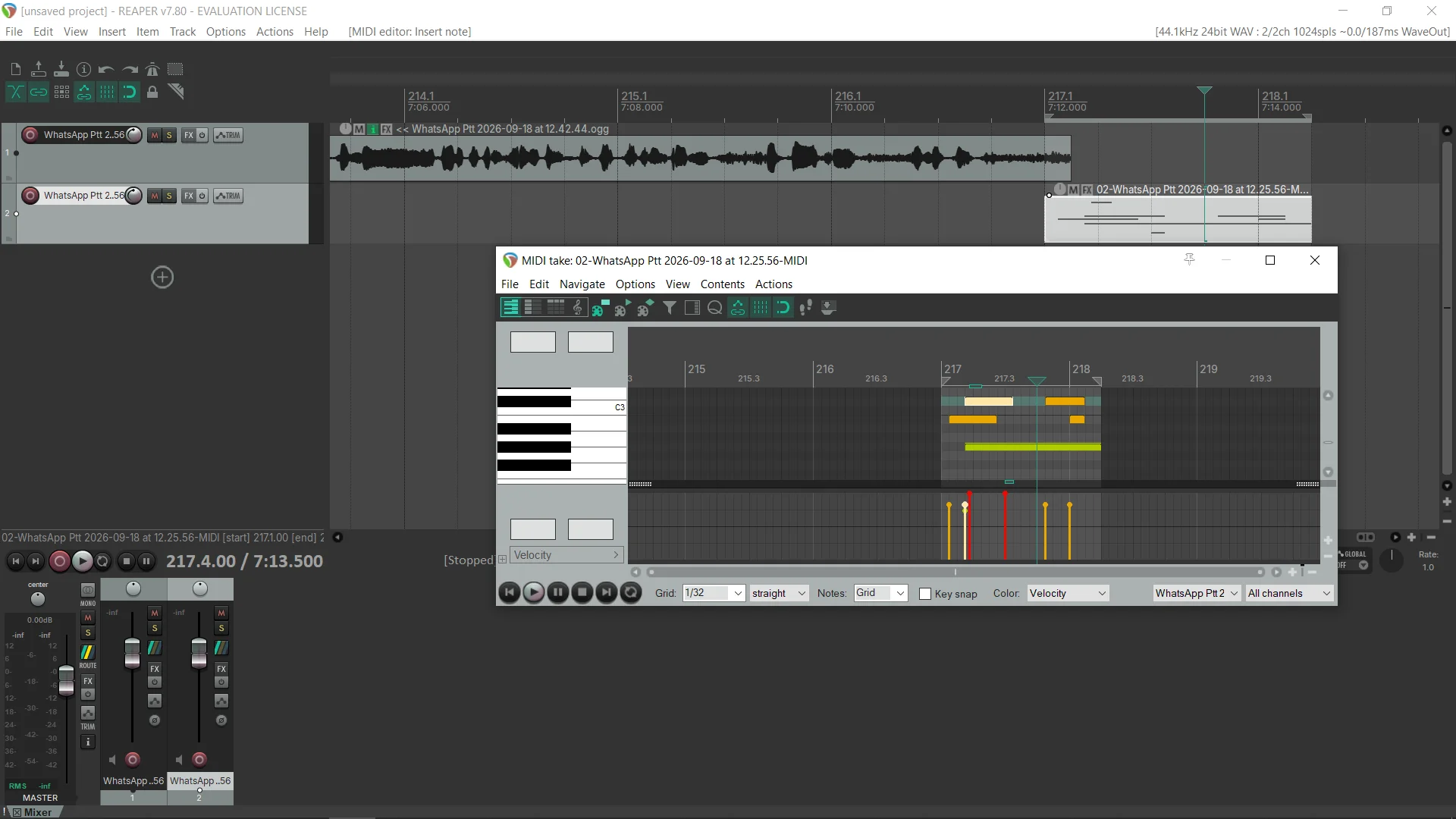Image resolution: width=1456 pixels, height=819 pixels.
Task: Bypass FX on track 2 power button
Action: pyautogui.click(x=202, y=196)
